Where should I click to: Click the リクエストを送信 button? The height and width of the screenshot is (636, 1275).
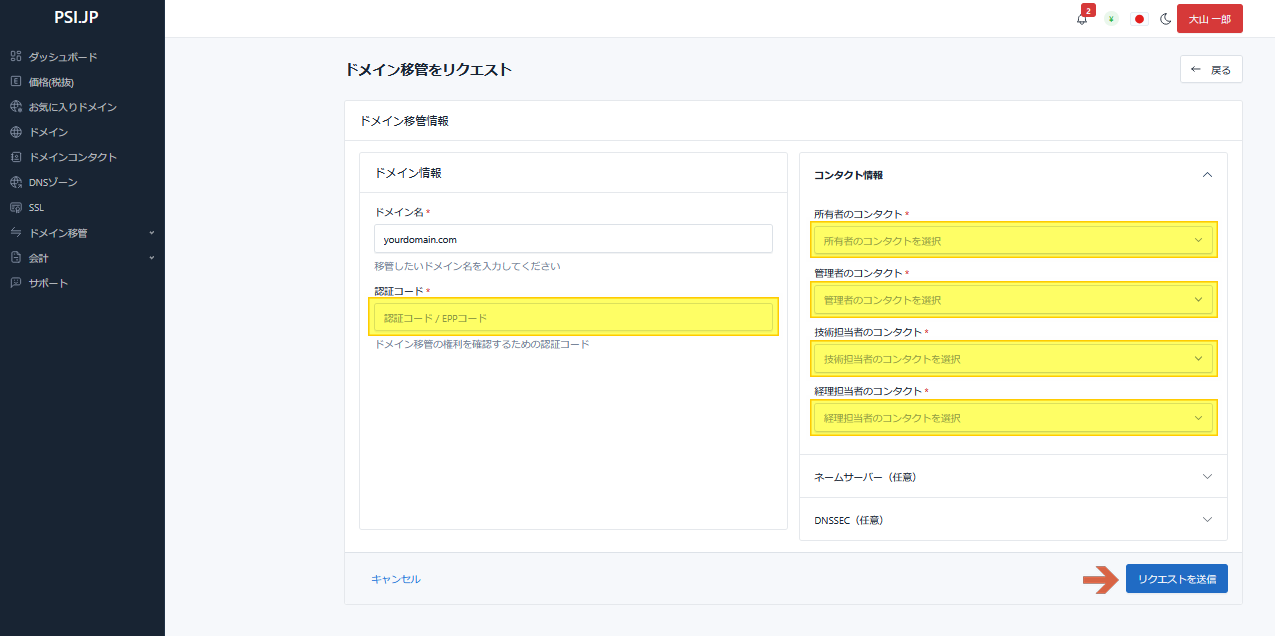click(1176, 579)
